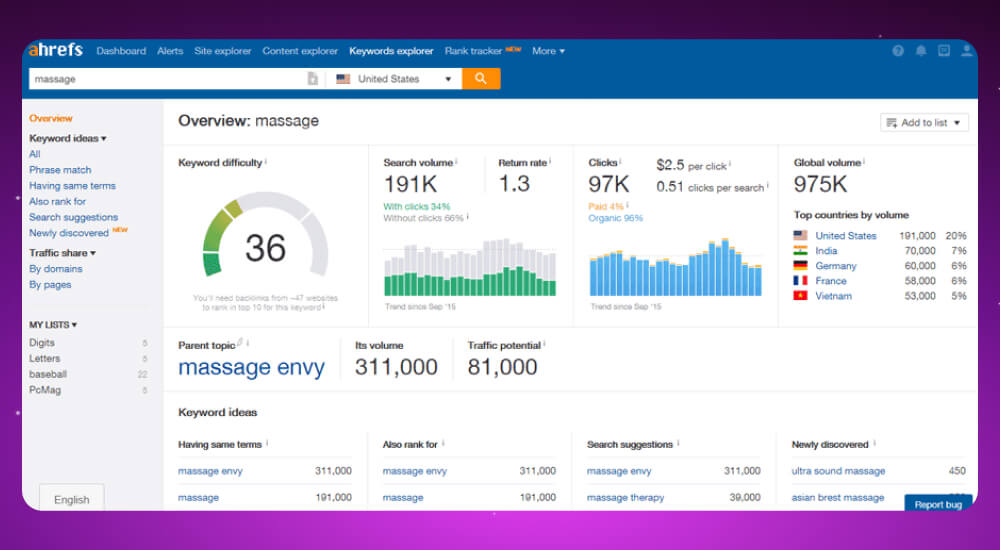The width and height of the screenshot is (1000, 550).
Task: Click the file upload icon in search box
Action: pos(312,78)
